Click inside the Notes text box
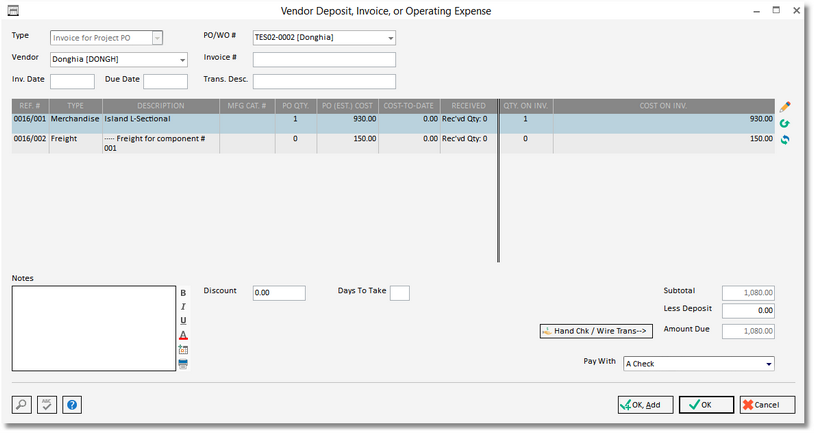814x433 pixels. (94, 328)
